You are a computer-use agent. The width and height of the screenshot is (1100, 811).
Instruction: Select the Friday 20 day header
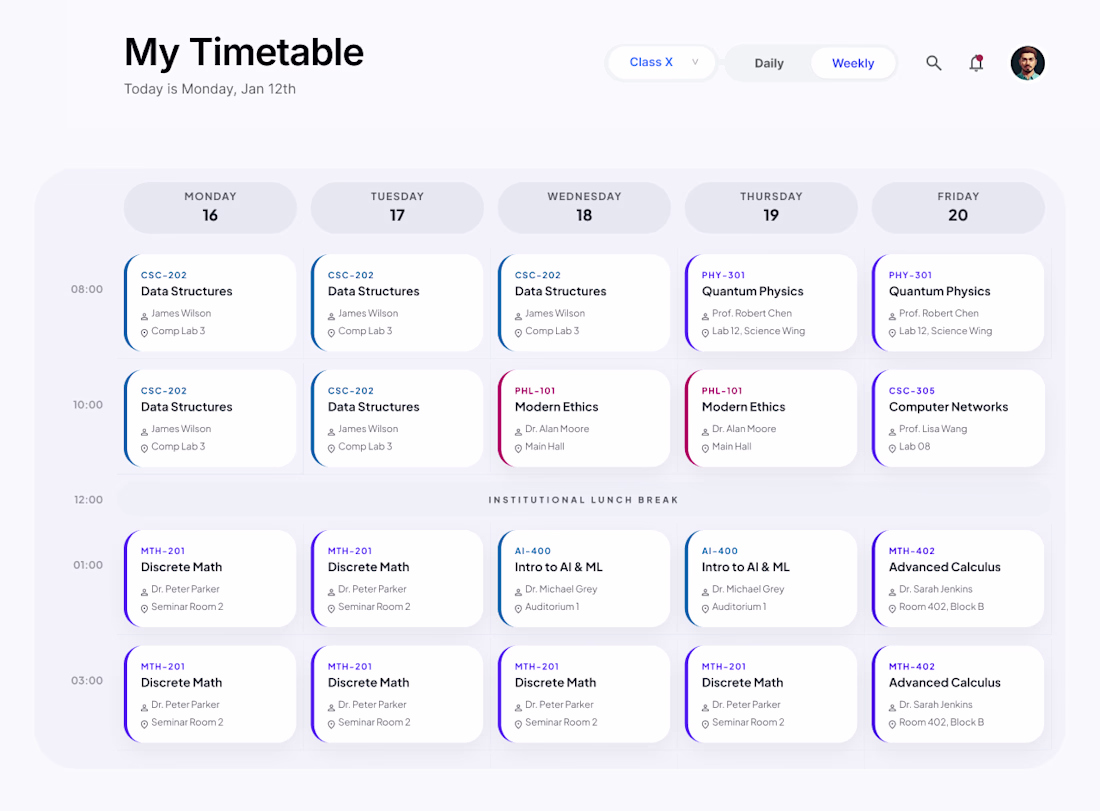[958, 208]
